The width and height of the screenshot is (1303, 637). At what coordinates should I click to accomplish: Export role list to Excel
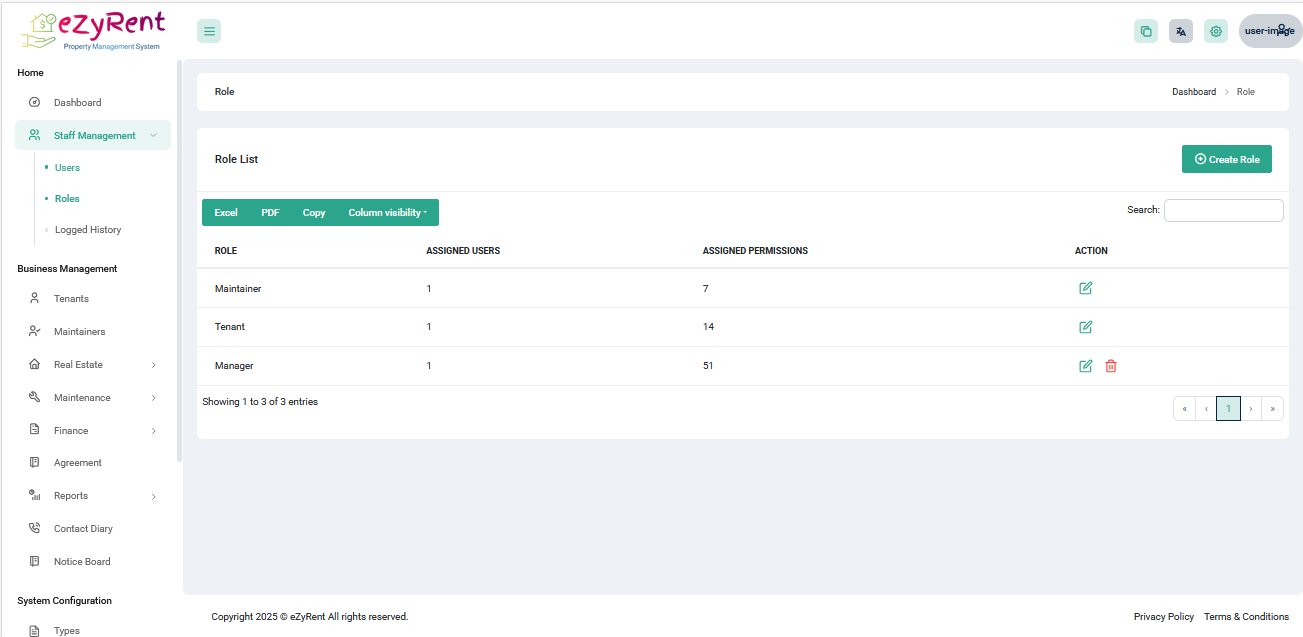click(226, 213)
